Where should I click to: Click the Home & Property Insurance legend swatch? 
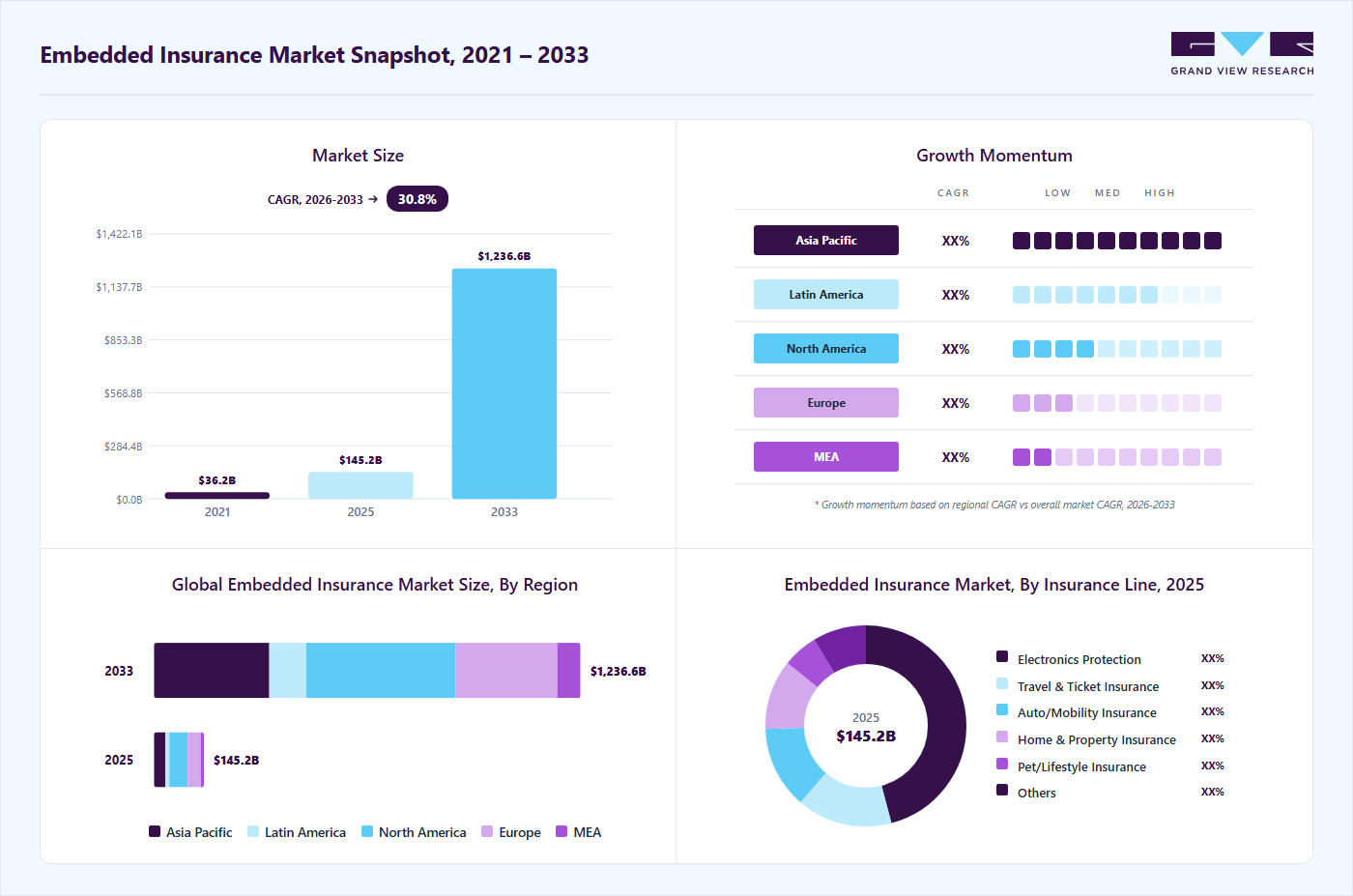[x=1002, y=737]
